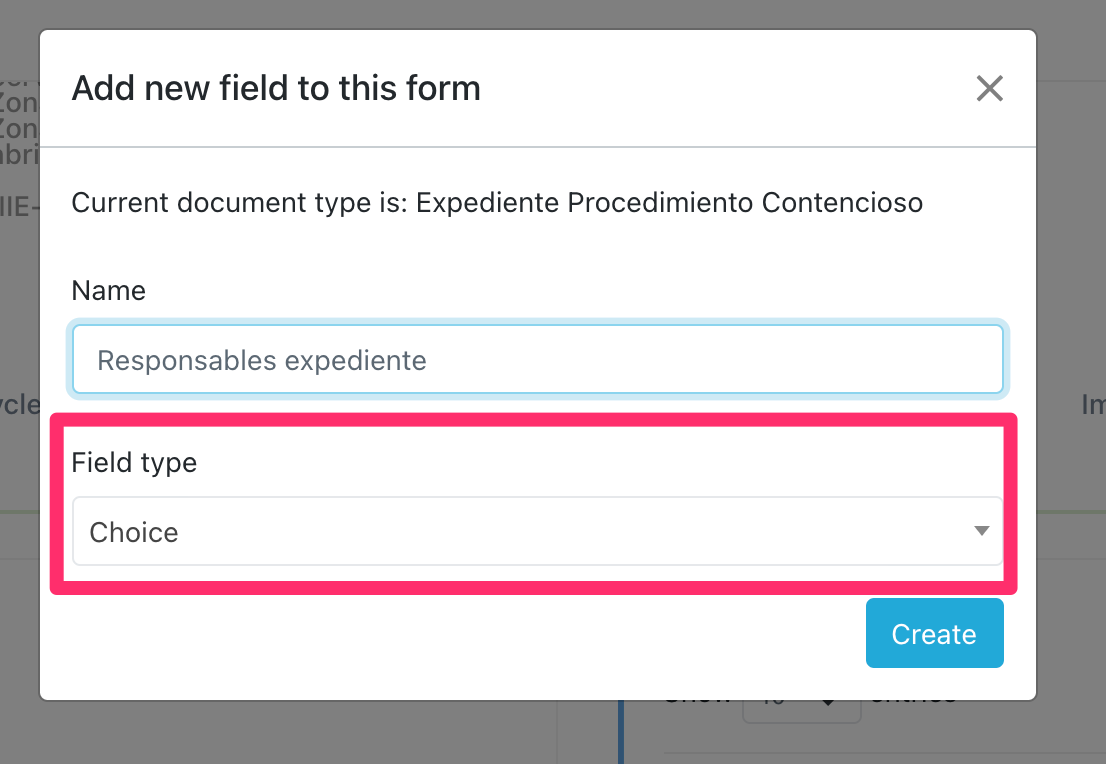Click the Field type label
The width and height of the screenshot is (1106, 764).
point(134,462)
